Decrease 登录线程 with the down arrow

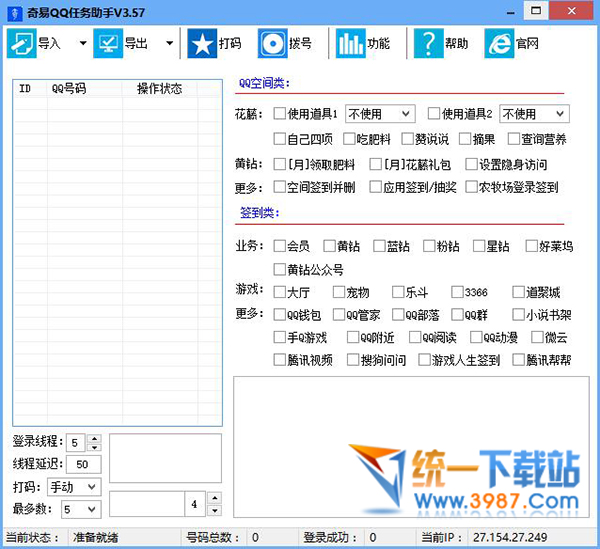point(94,447)
